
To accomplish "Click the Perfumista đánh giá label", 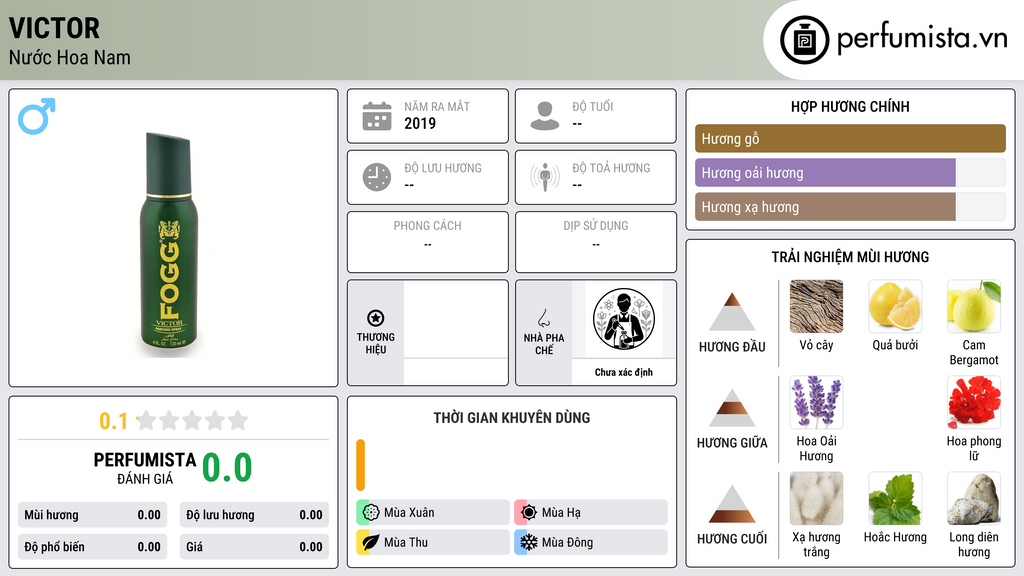I will coord(145,468).
